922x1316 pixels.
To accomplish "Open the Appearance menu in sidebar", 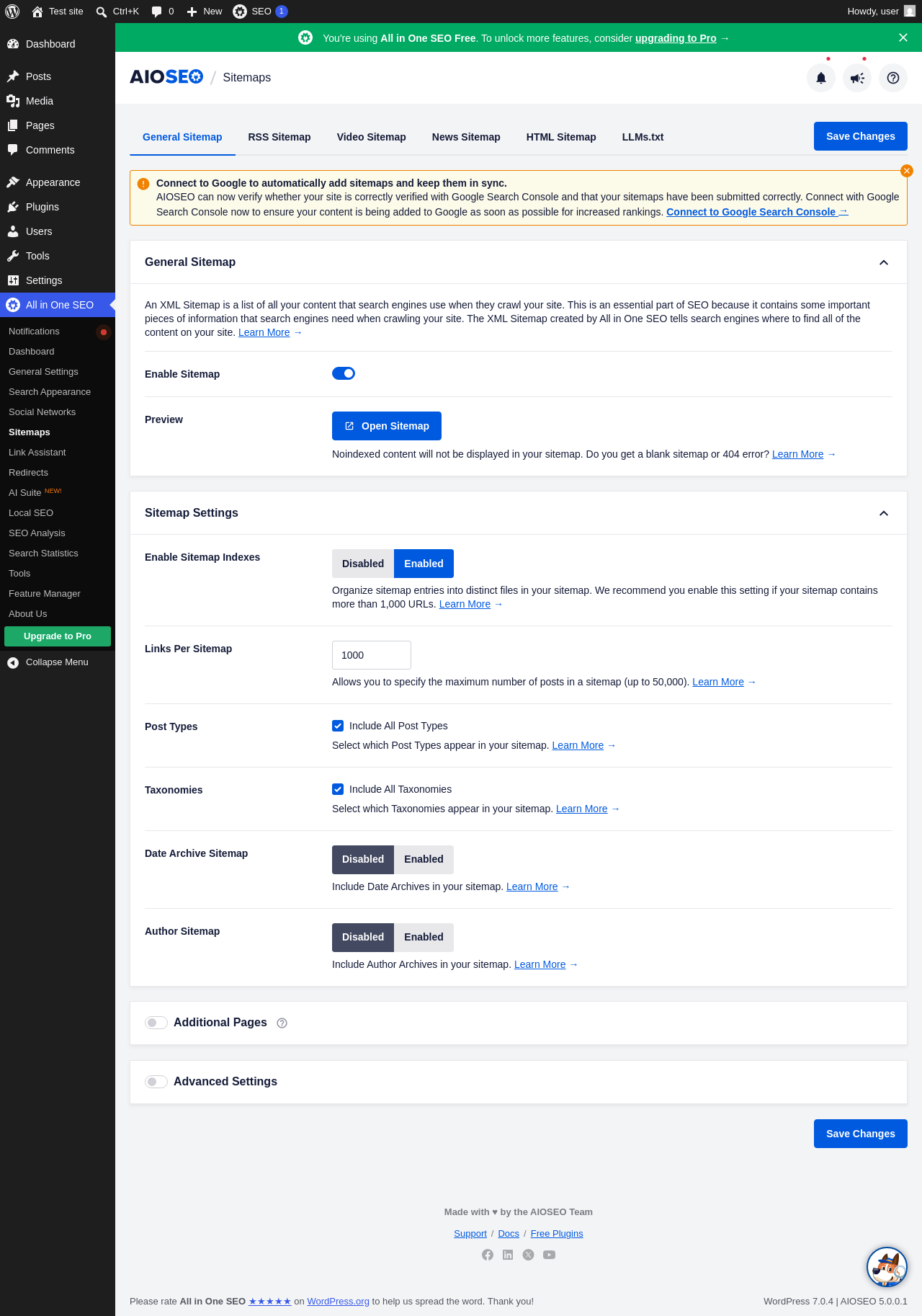I will pos(58,182).
